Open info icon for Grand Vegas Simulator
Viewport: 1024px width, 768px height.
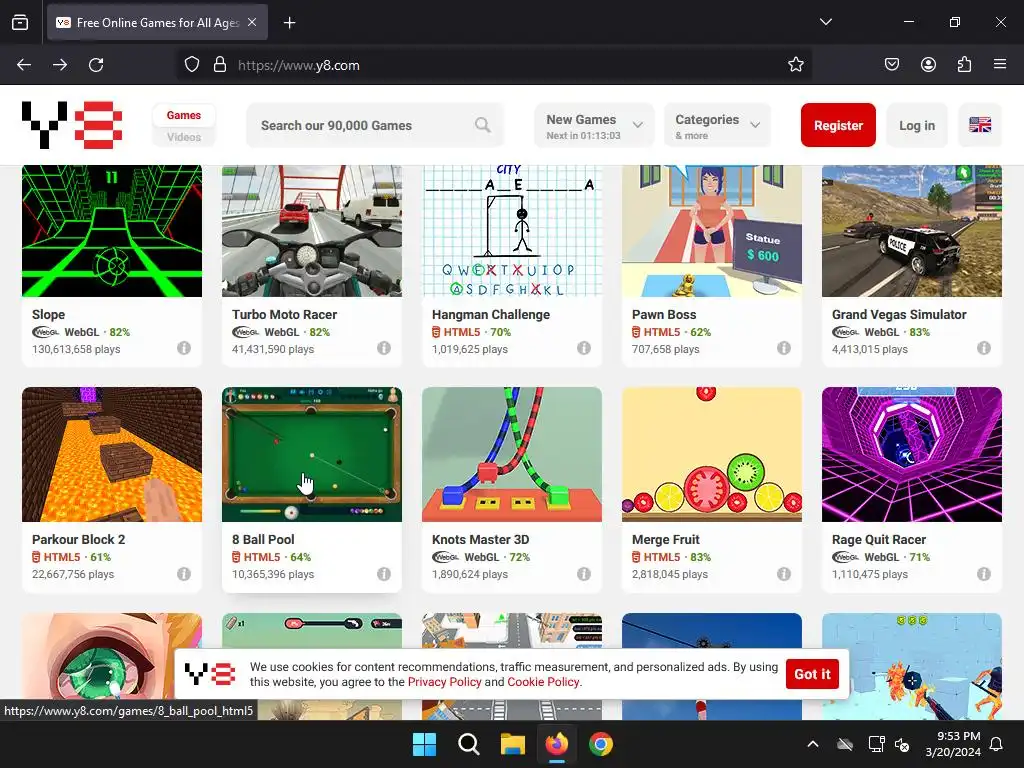coord(984,348)
